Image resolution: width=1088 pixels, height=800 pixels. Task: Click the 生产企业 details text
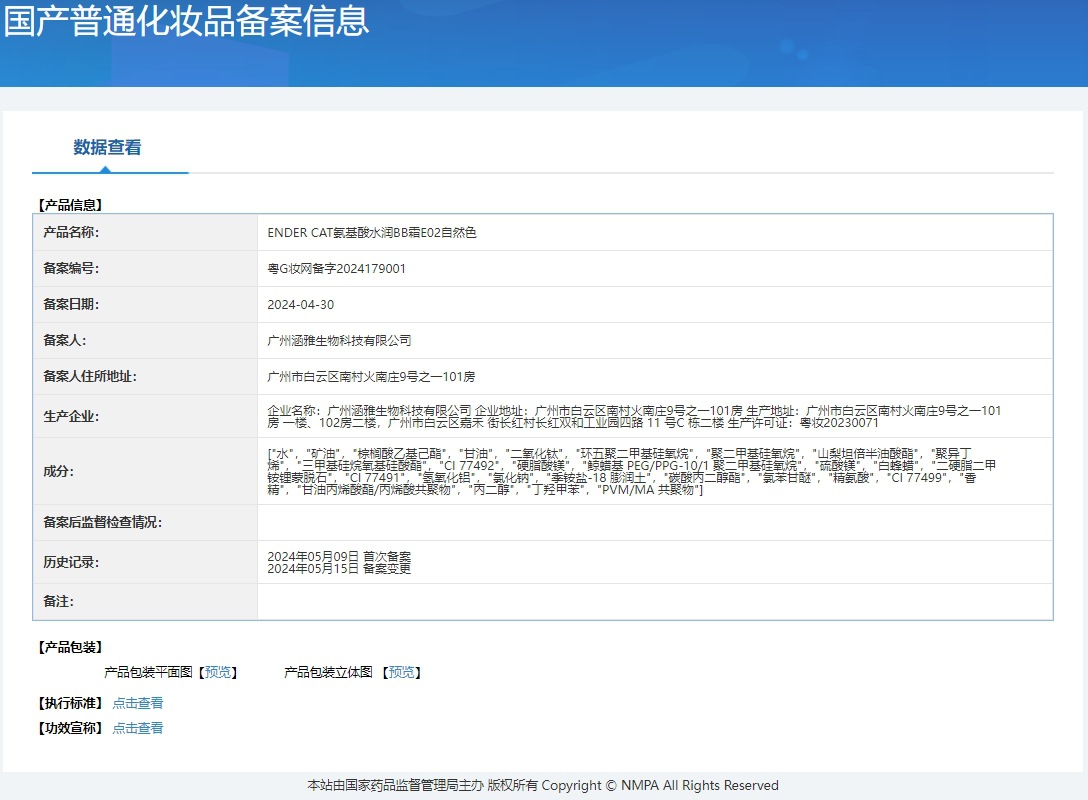point(634,416)
